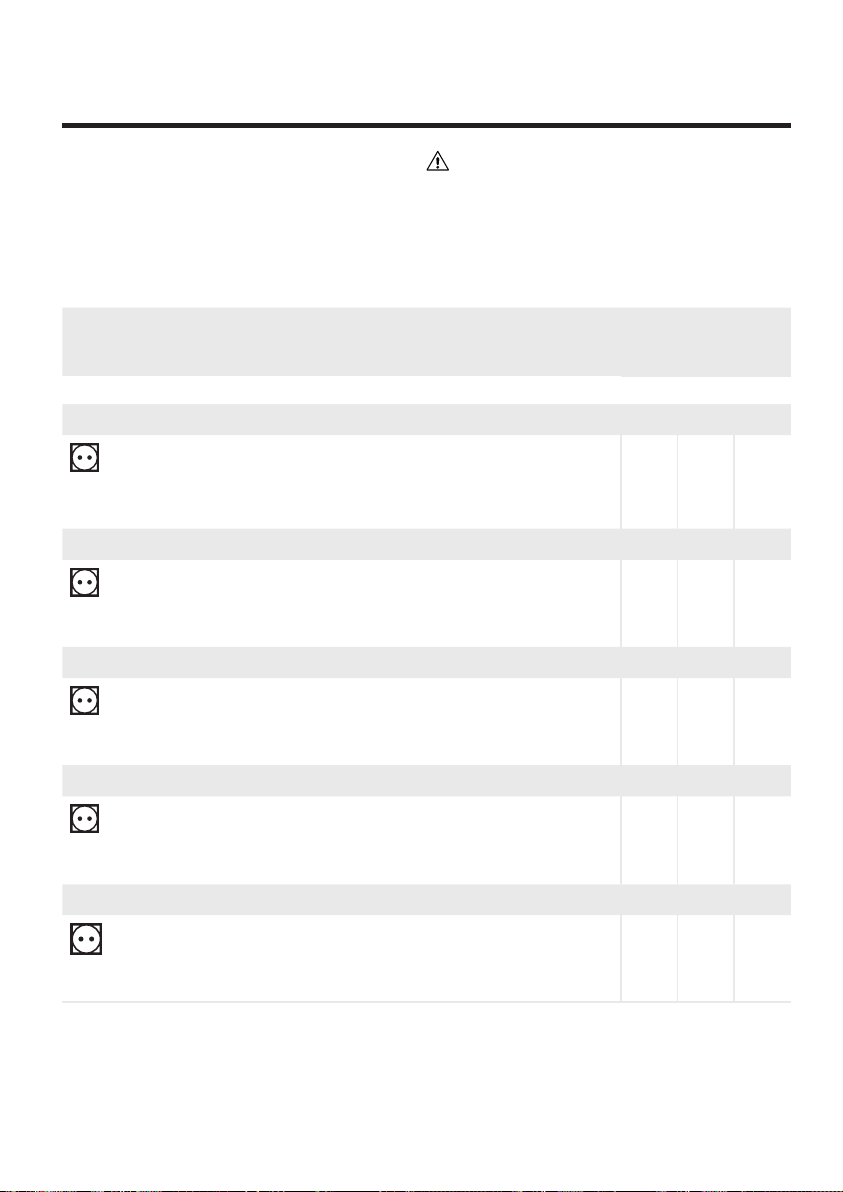843x1192 pixels.
Task: Click the middle narrow column cell in the second row
Action: (x=705, y=603)
